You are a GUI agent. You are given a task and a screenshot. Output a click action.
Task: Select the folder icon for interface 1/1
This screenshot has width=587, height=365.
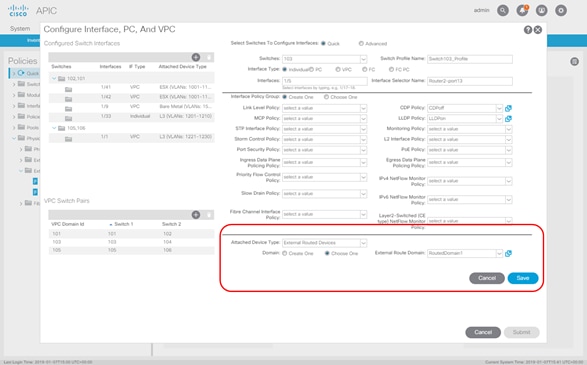pos(69,139)
